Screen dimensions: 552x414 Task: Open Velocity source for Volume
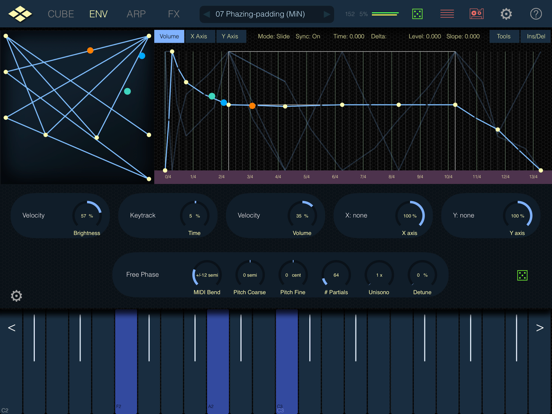[x=249, y=215]
